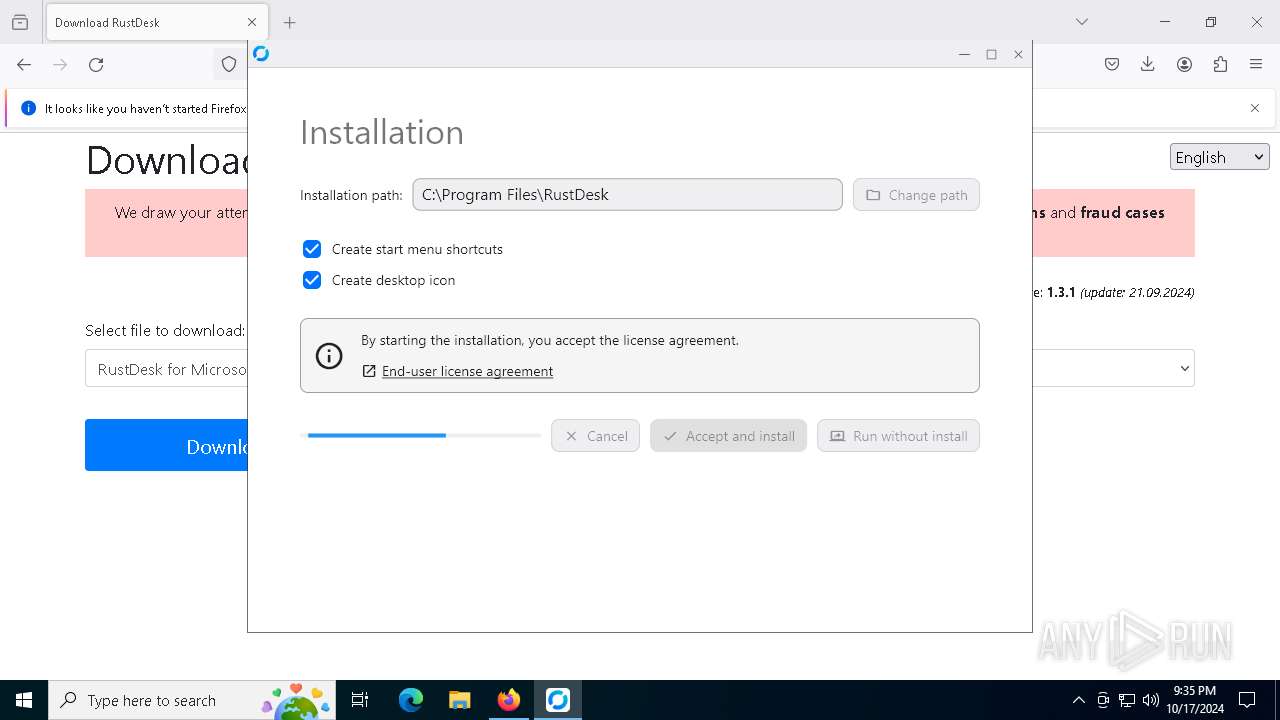Viewport: 1280px width, 720px height.
Task: Open Firefox extensions puzzle icon
Action: (x=1220, y=65)
